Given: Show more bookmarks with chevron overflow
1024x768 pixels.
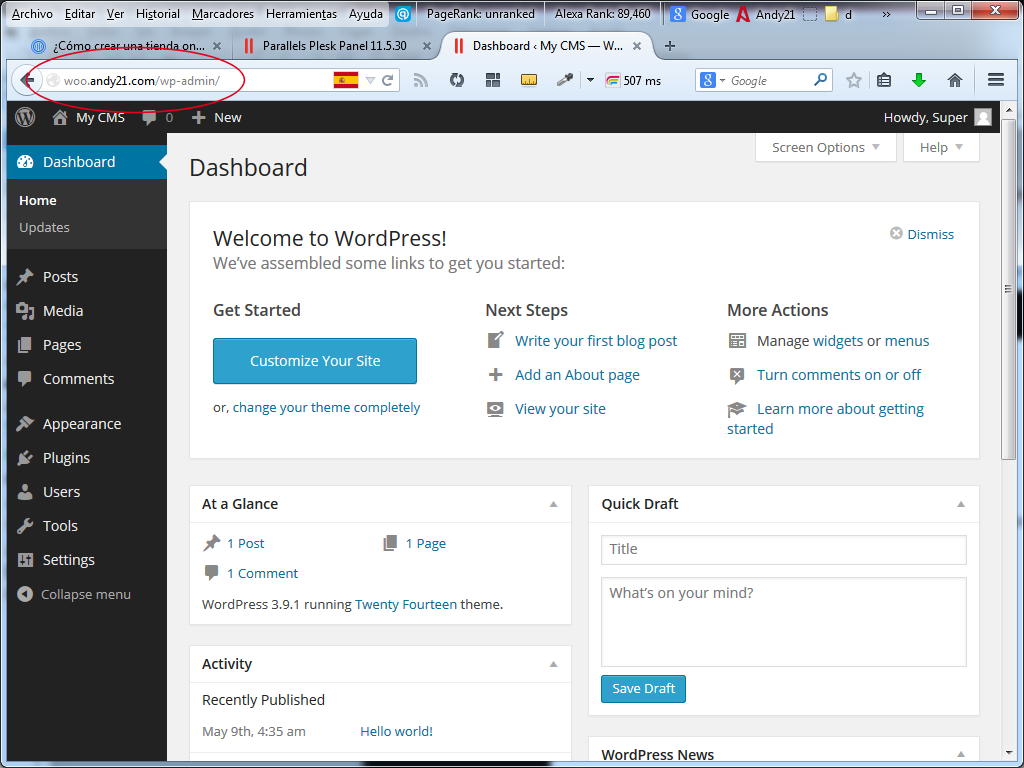Looking at the screenshot, I should point(886,14).
